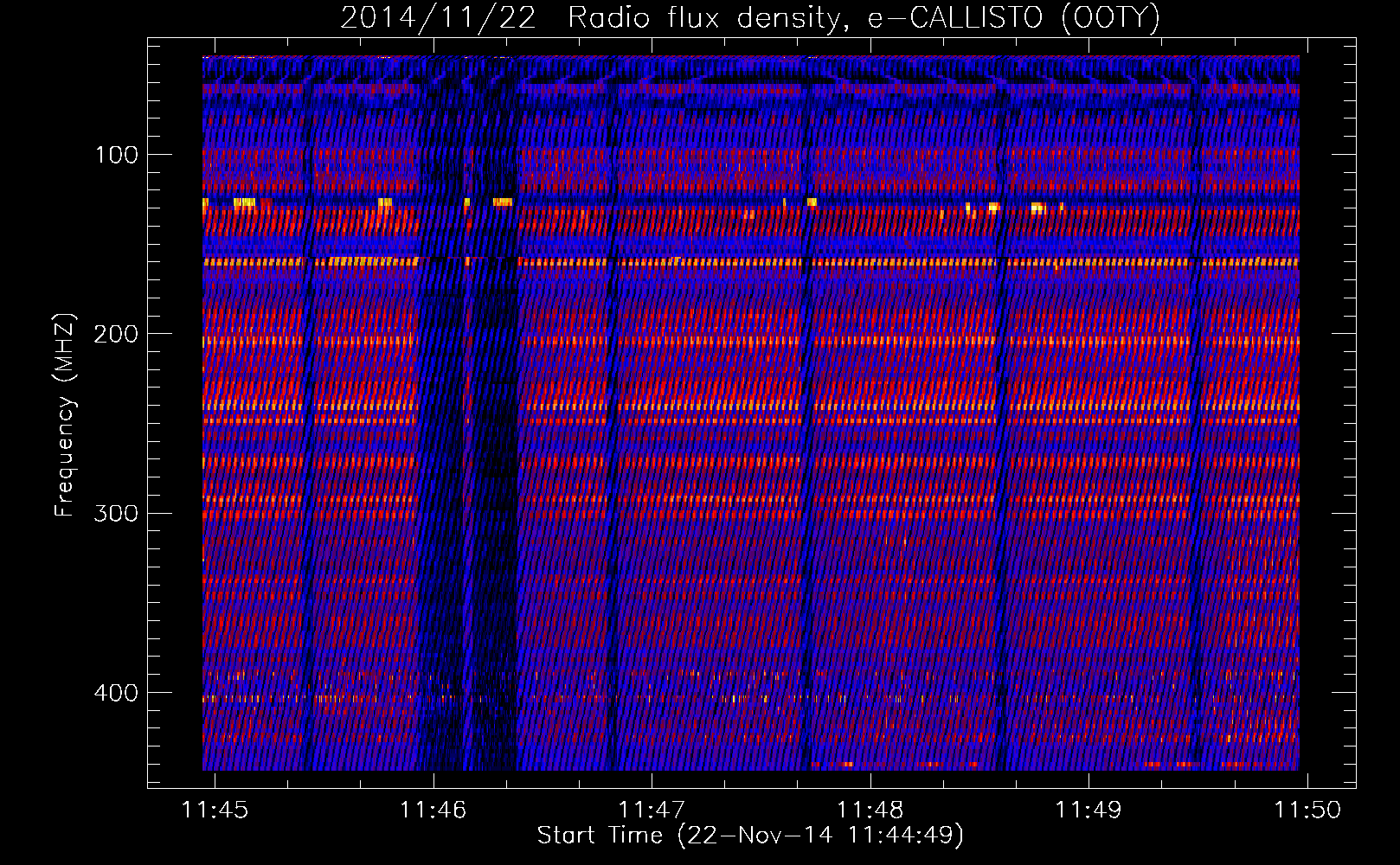The height and width of the screenshot is (865, 1400).
Task: Click the '400' frequency tick label
Action: [x=117, y=693]
